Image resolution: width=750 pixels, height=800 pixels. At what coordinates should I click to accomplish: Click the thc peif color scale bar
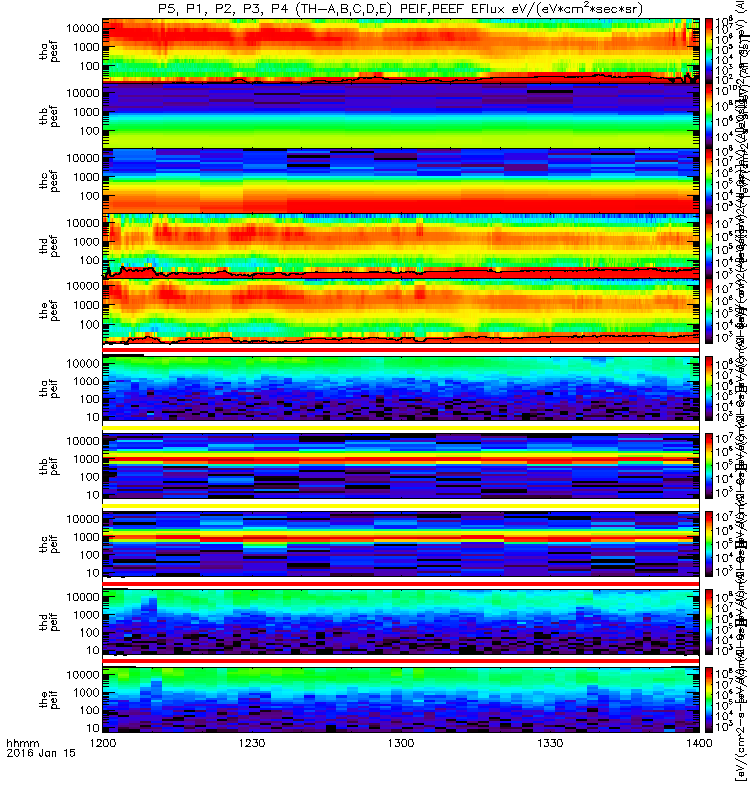[x=709, y=544]
